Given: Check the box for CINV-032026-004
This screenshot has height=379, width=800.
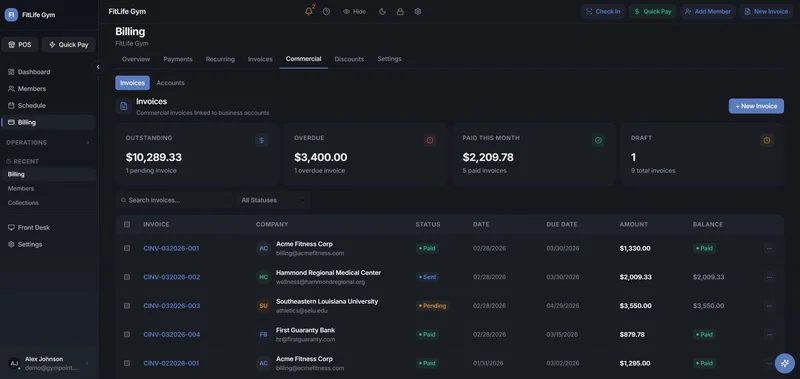Looking at the screenshot, I should coord(127,335).
